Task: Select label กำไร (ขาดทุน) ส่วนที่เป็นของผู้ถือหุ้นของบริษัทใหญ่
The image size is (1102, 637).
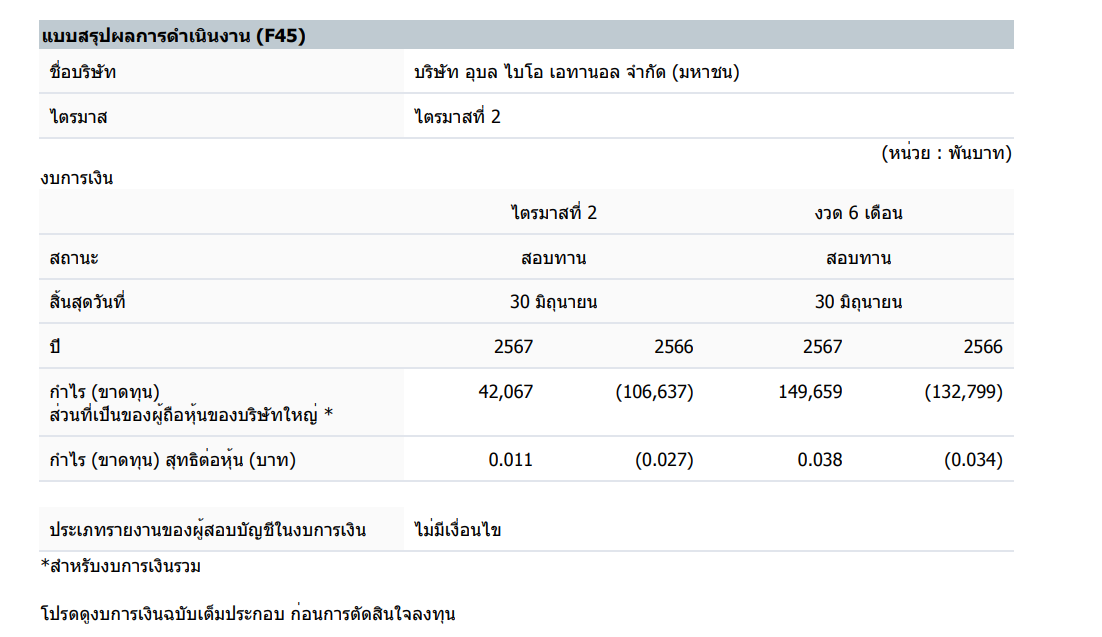Action: coord(190,403)
